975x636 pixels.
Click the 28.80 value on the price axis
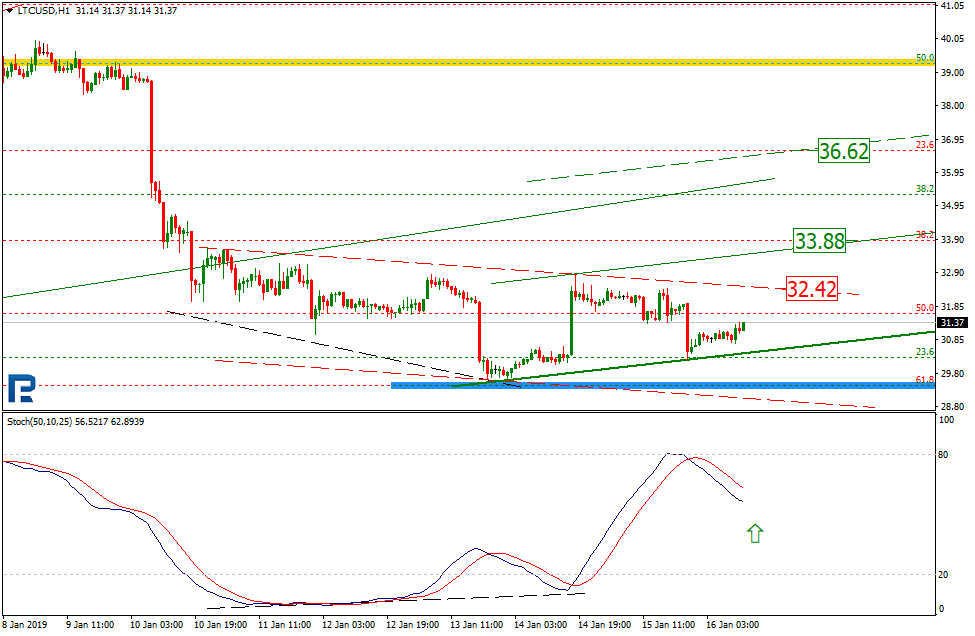pyautogui.click(x=953, y=407)
